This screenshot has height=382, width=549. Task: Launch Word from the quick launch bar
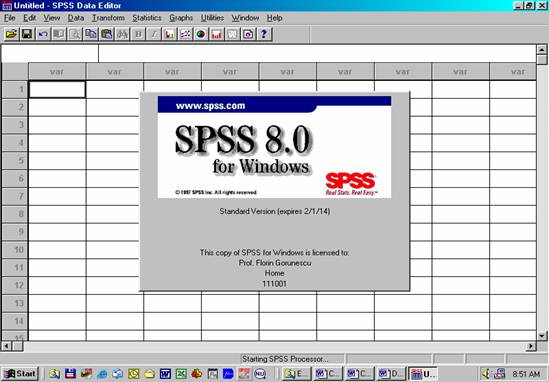[165, 374]
